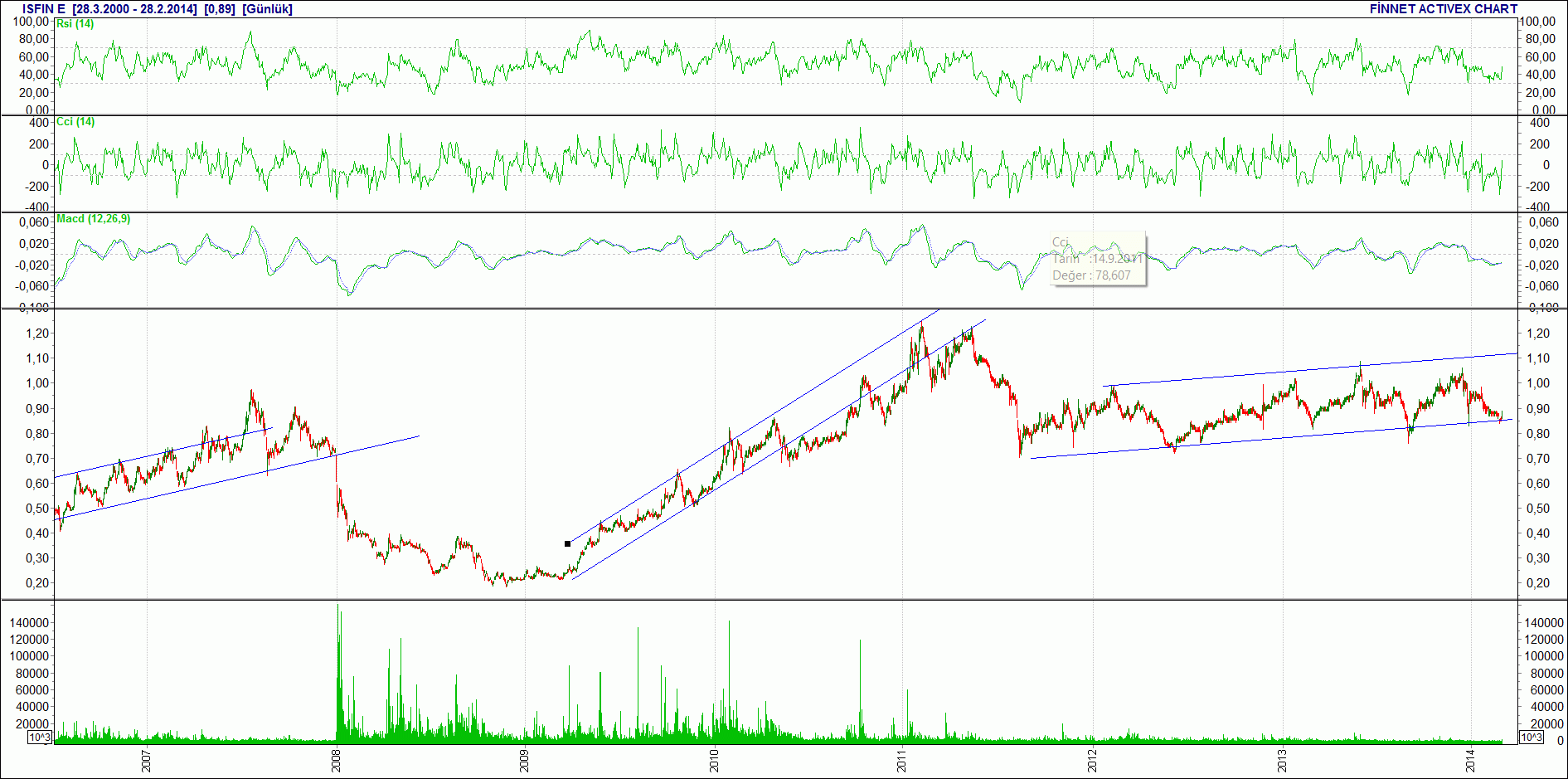Image resolution: width=1568 pixels, height=779 pixels.
Task: Click the Cci tooltip showing Değer 78,607
Action: tap(1098, 259)
